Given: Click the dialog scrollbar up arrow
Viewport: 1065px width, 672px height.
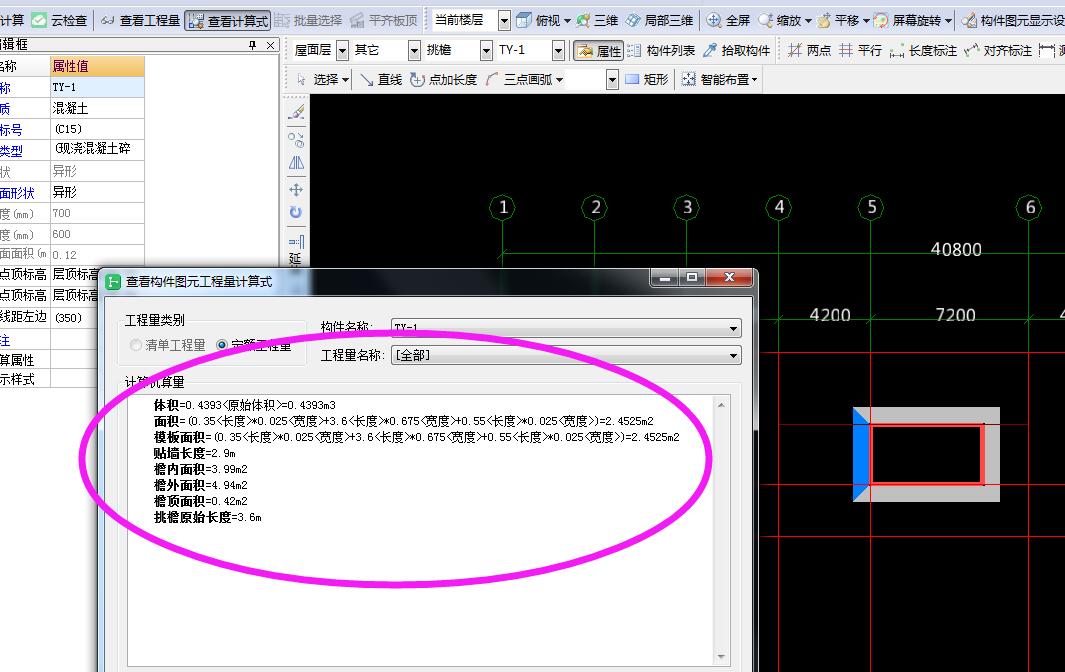Looking at the screenshot, I should [x=721, y=406].
